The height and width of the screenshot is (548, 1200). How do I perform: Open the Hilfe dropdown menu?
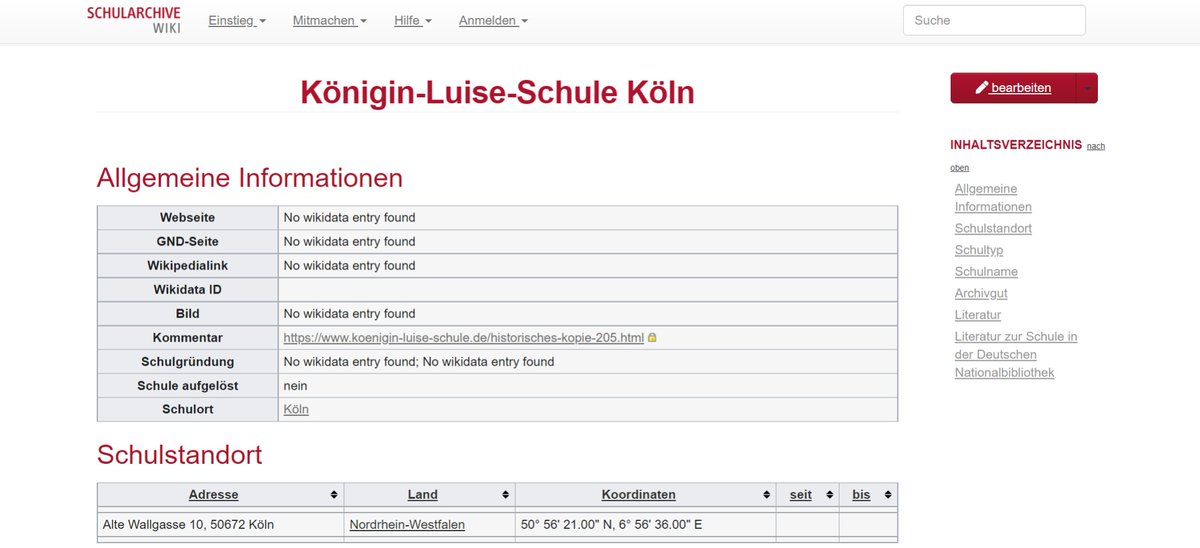coord(413,20)
